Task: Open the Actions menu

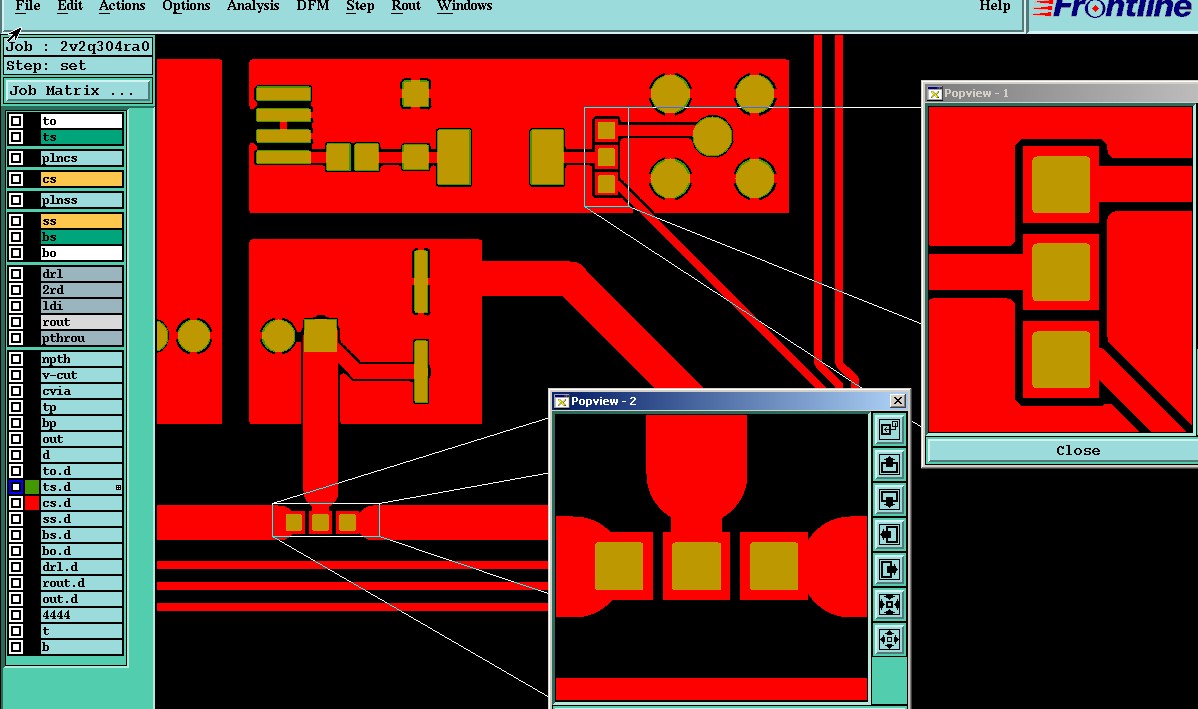Action: (122, 6)
